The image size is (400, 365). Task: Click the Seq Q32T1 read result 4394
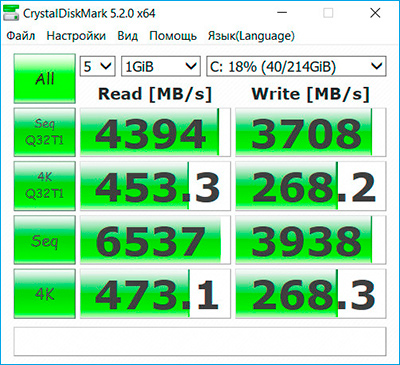click(x=155, y=132)
